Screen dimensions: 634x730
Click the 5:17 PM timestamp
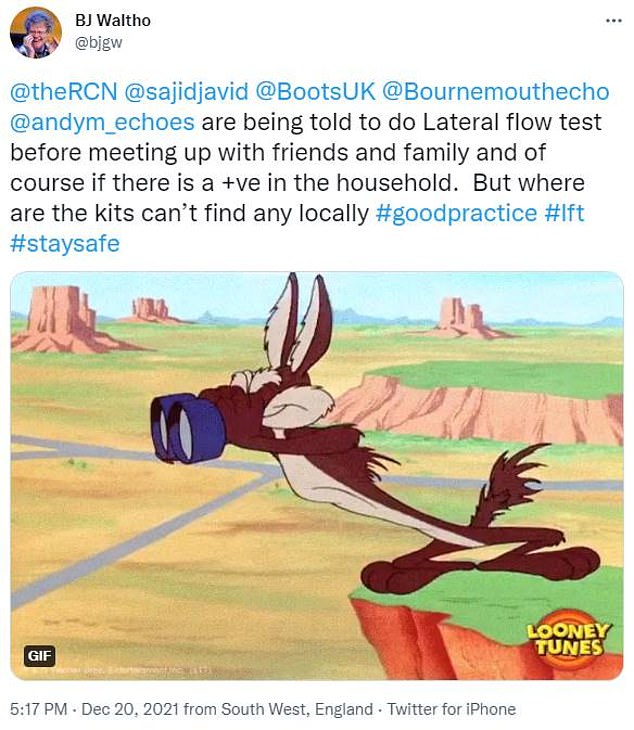point(38,709)
